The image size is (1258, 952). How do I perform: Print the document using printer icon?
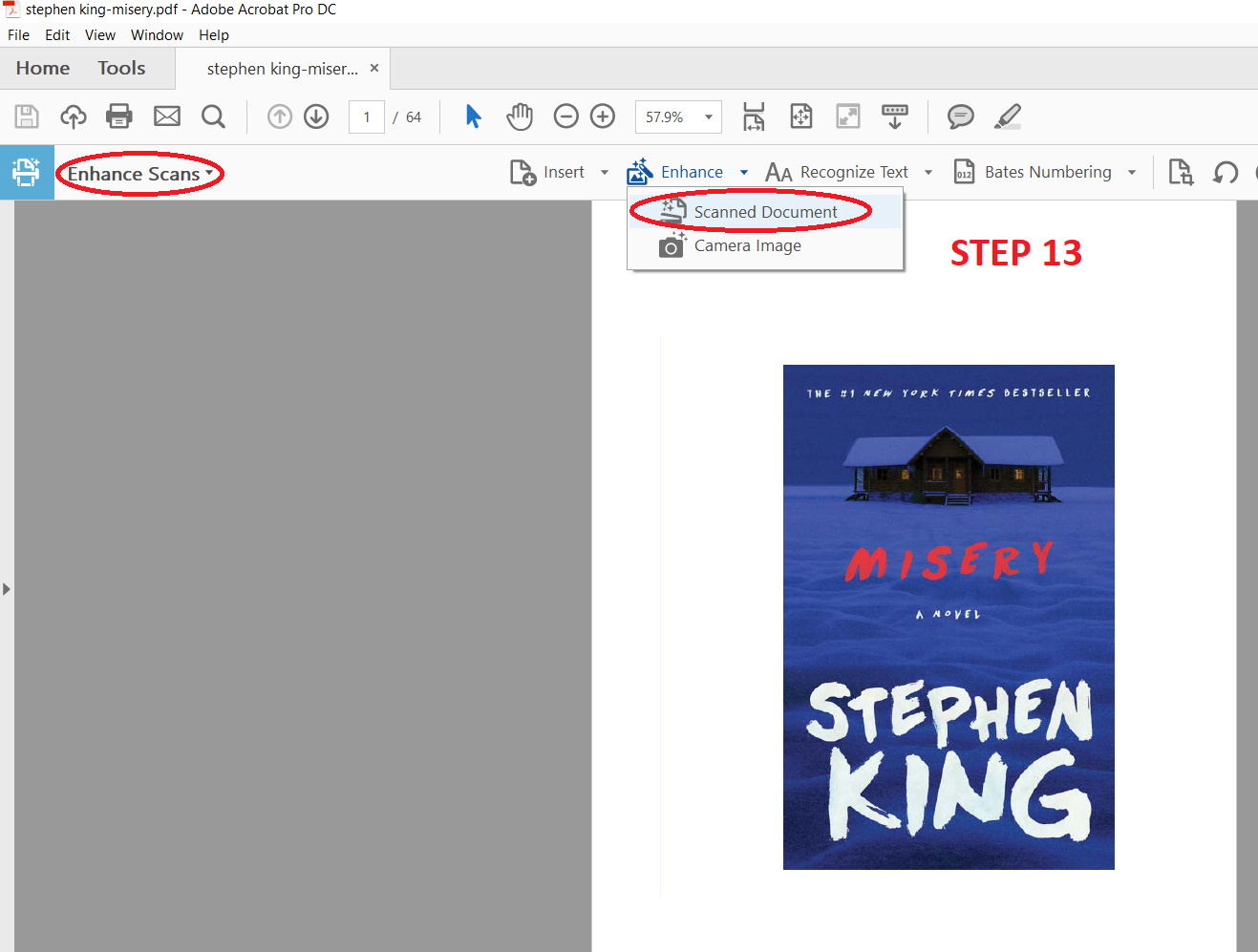point(119,116)
